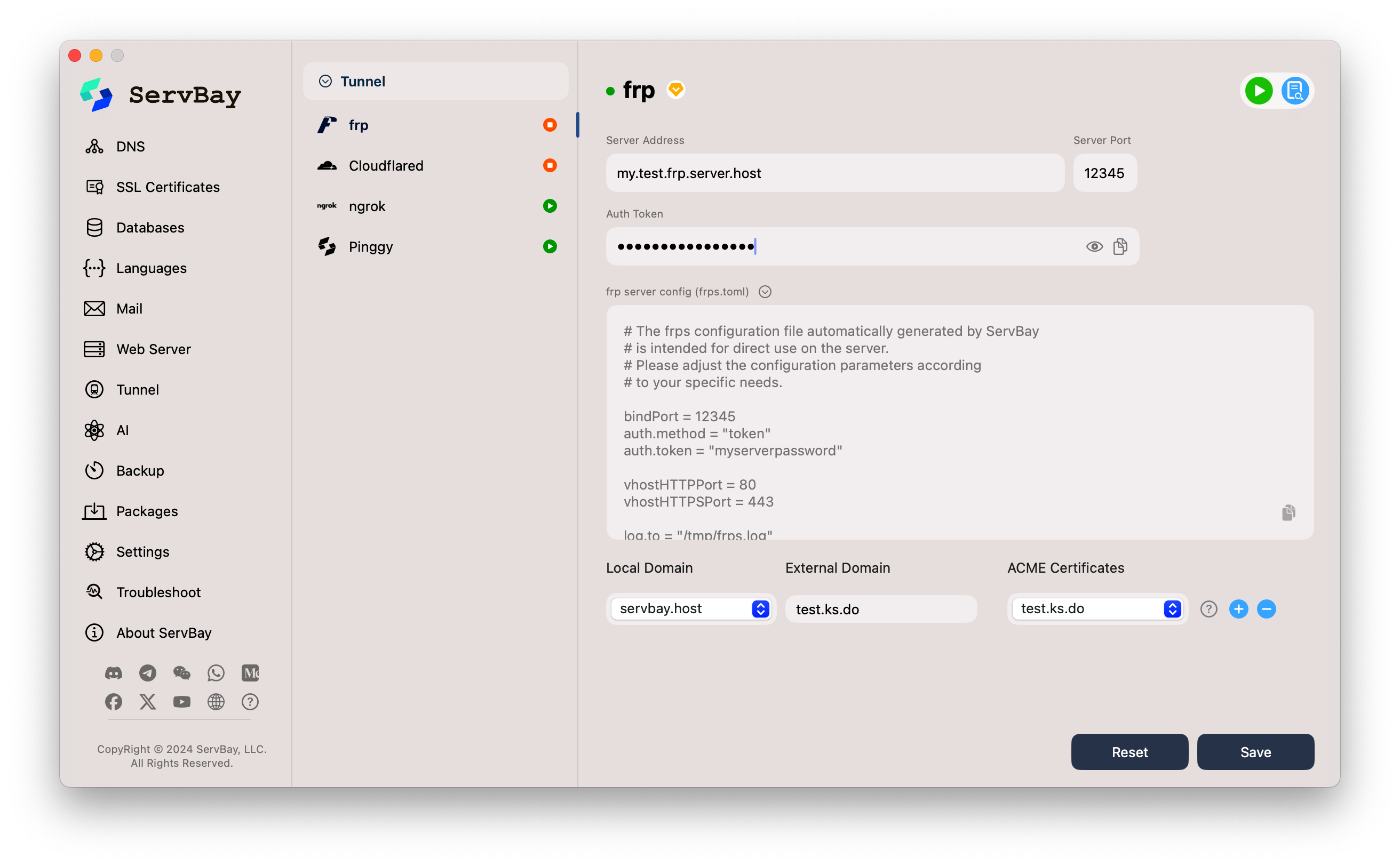Click the AI atom icon

[x=94, y=430]
